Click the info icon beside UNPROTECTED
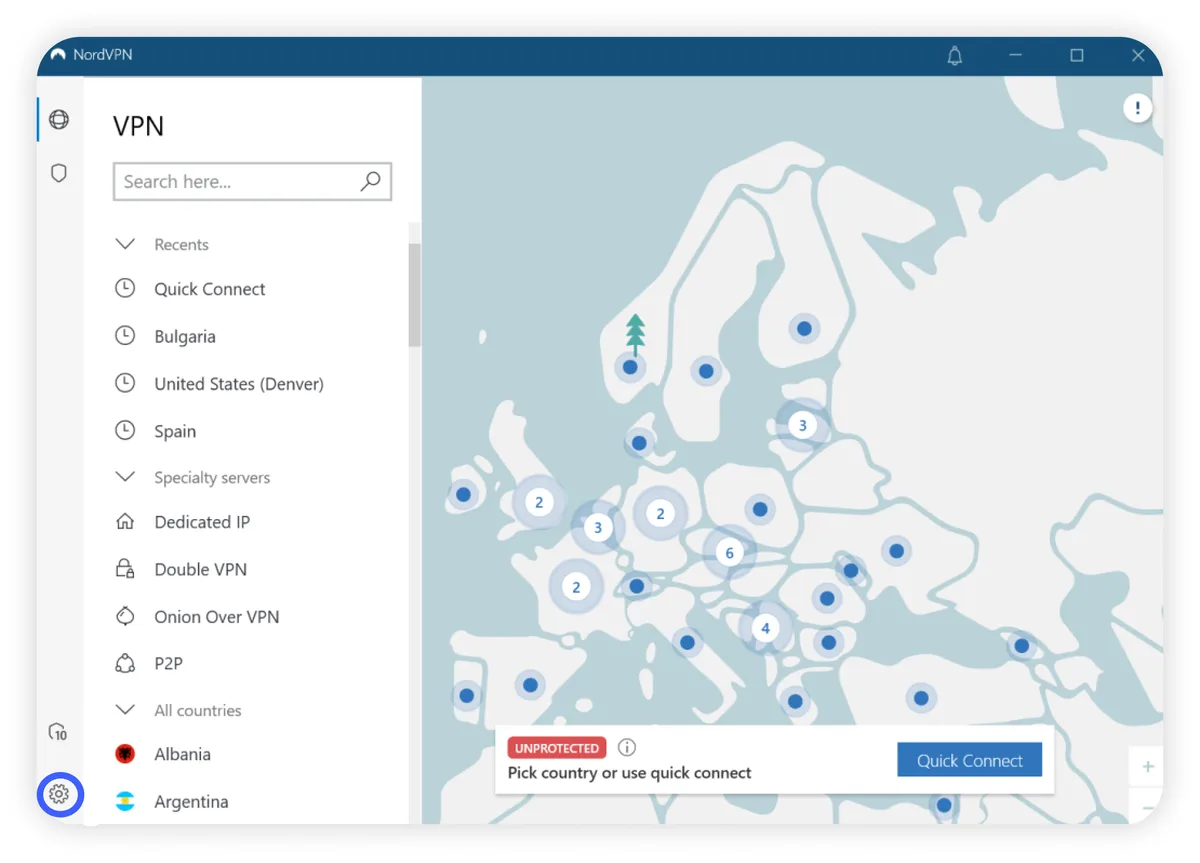The height and width of the screenshot is (863, 1200). [627, 747]
